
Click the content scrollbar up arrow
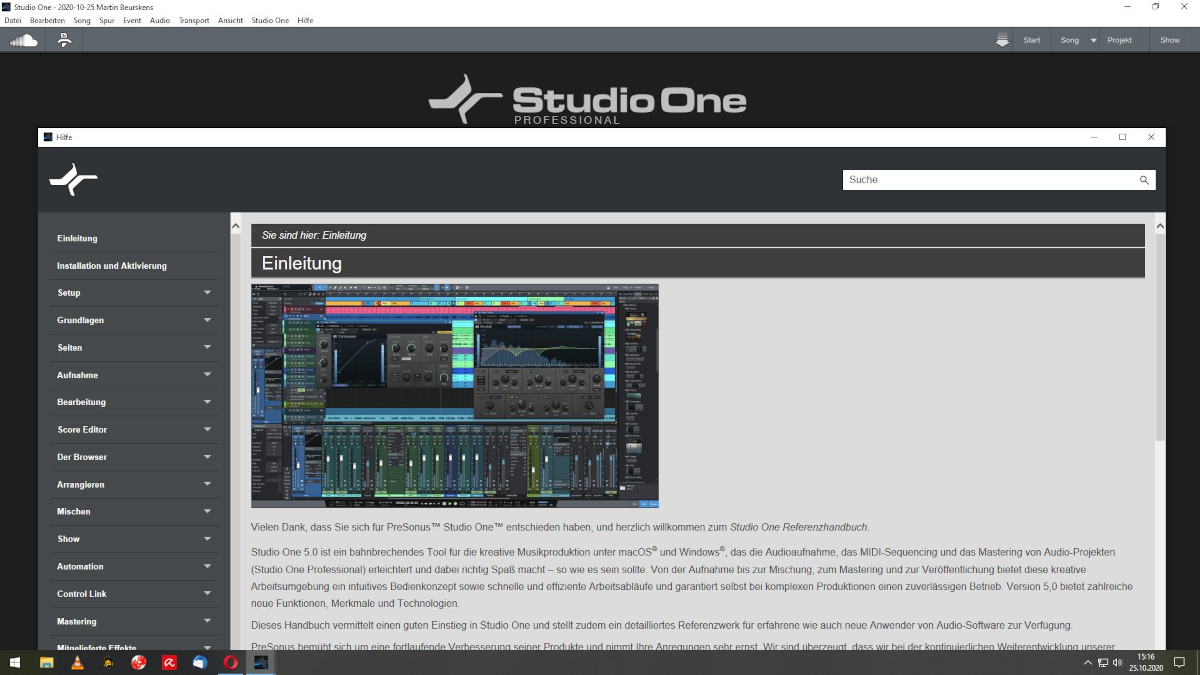(x=1160, y=225)
